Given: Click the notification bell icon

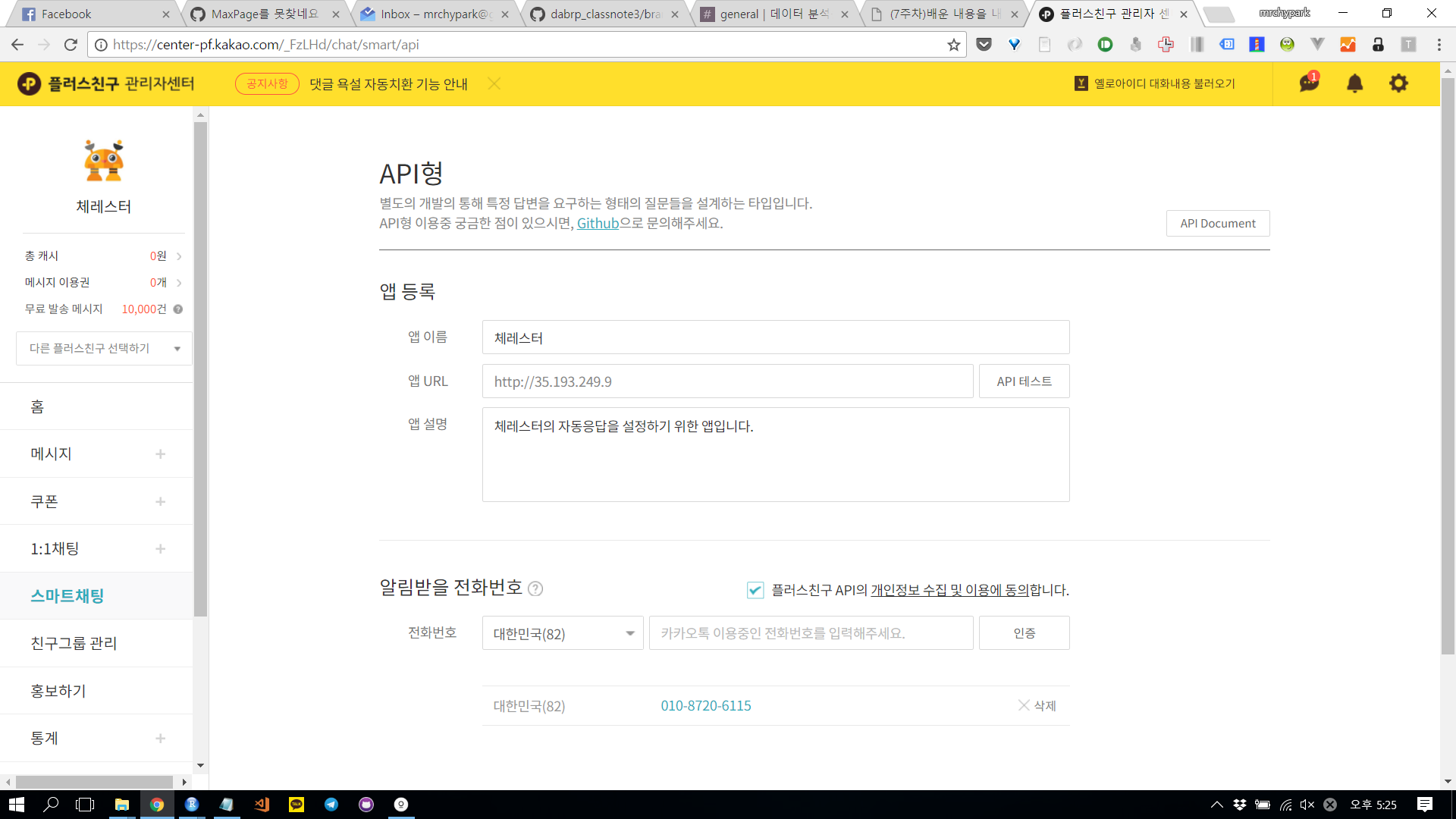Looking at the screenshot, I should coord(1354,83).
